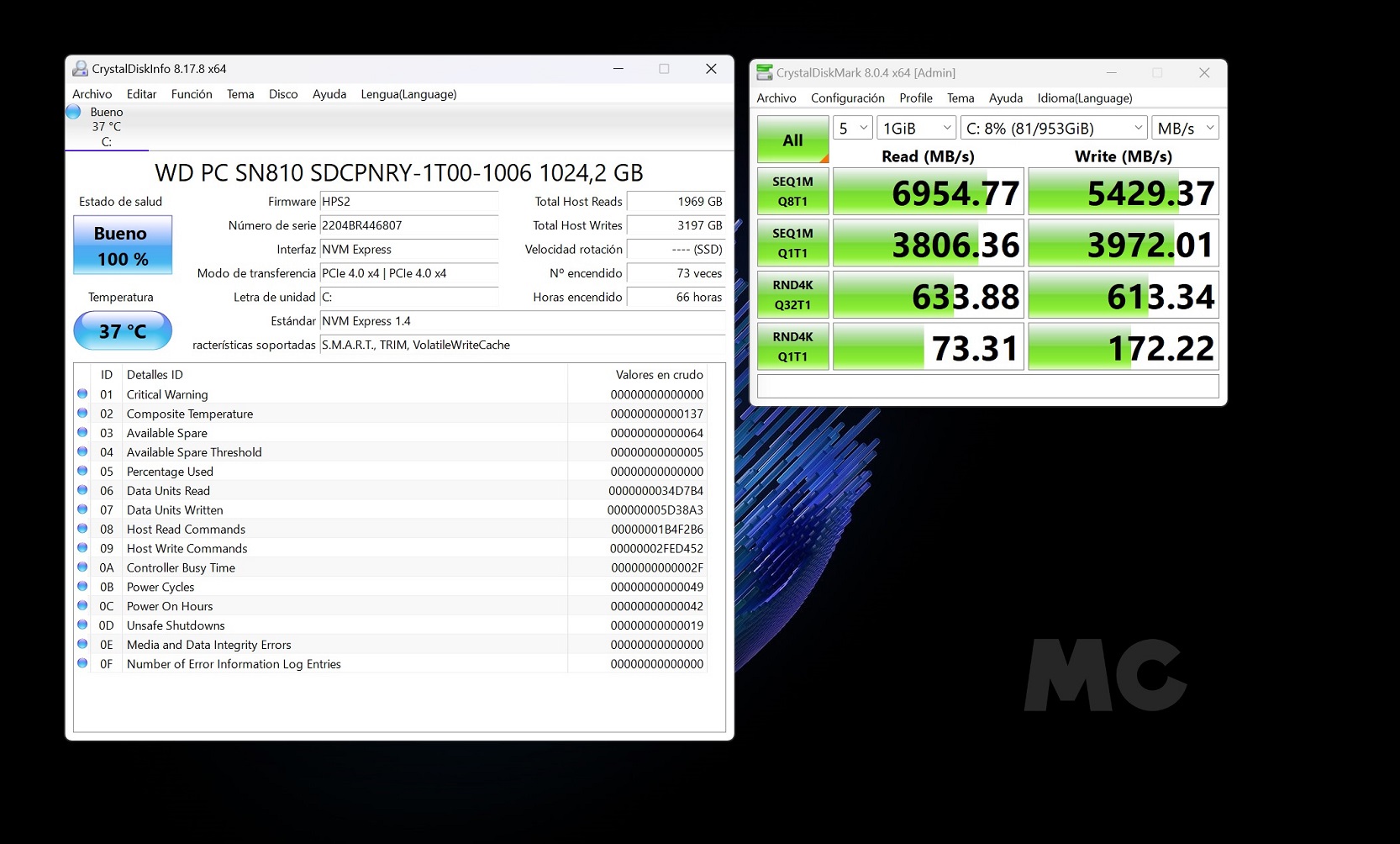Click the serial number field
Viewport: 1400px width, 844px height.
(408, 225)
